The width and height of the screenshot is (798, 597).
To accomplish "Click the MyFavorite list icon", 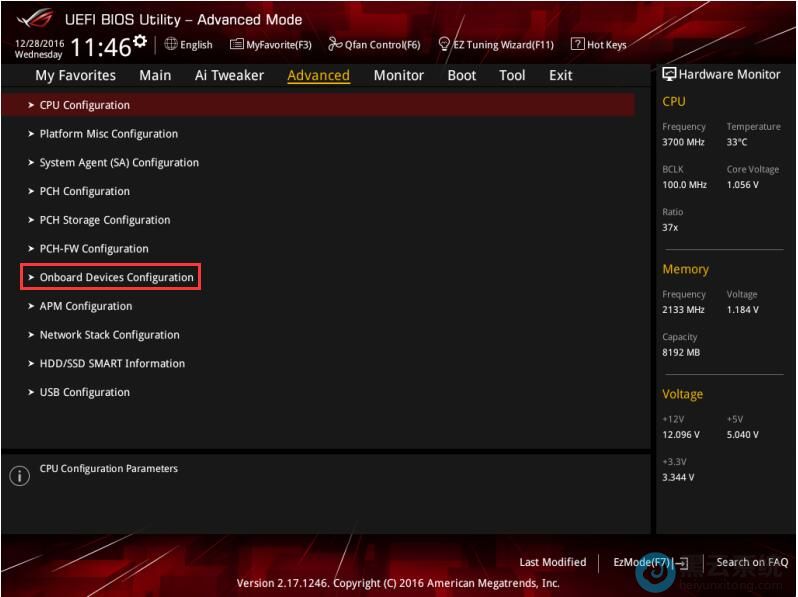I will 237,44.
